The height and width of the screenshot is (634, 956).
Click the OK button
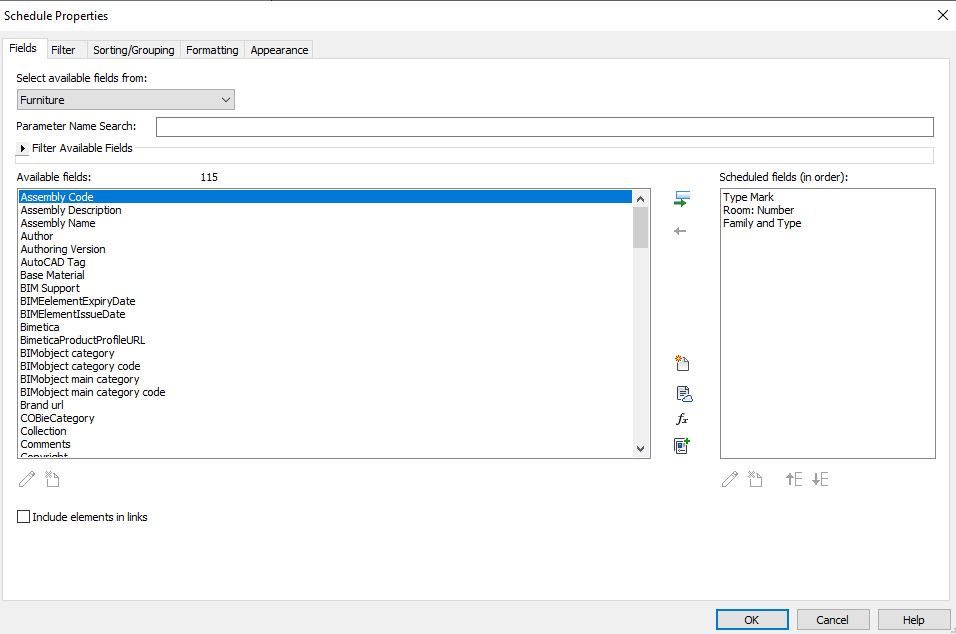[x=752, y=619]
